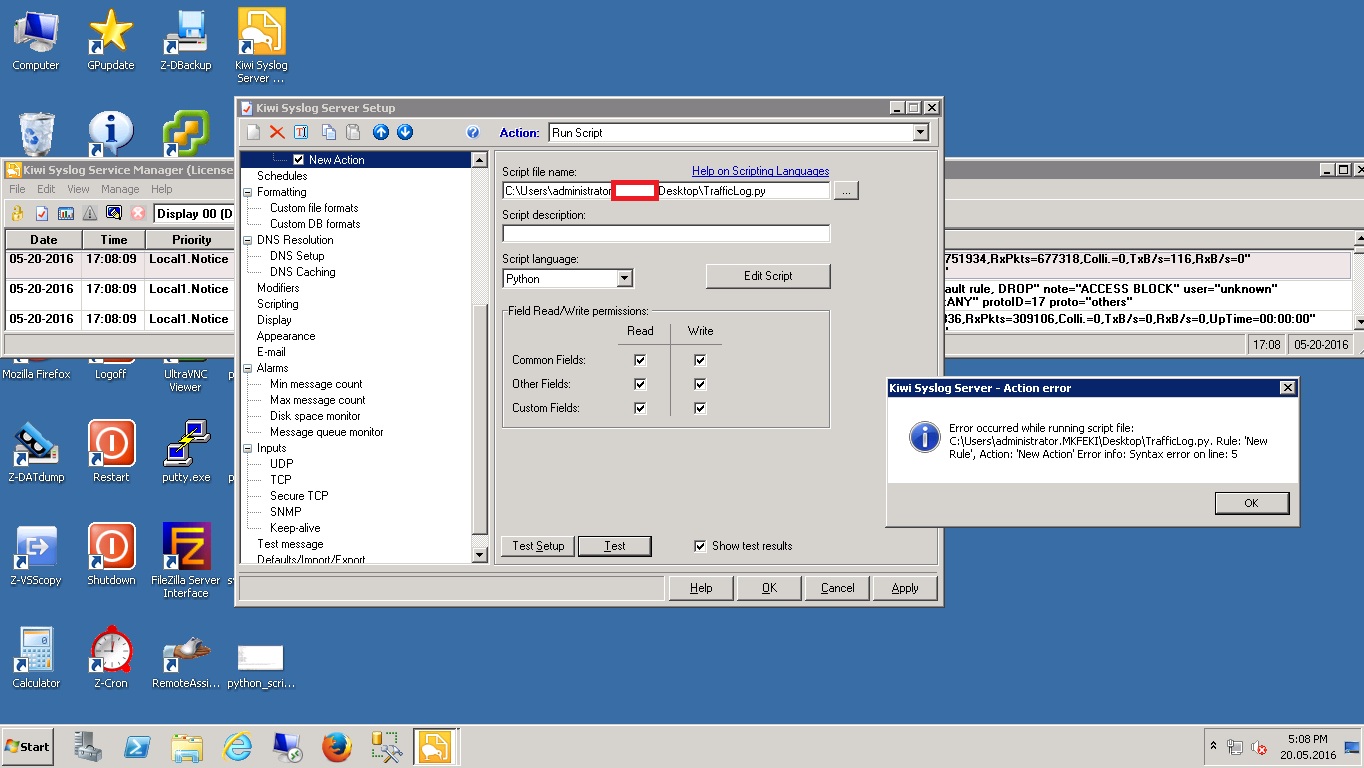Open the Kiwi Syslog Server desktop shortcut
This screenshot has width=1364, height=768.
261,47
